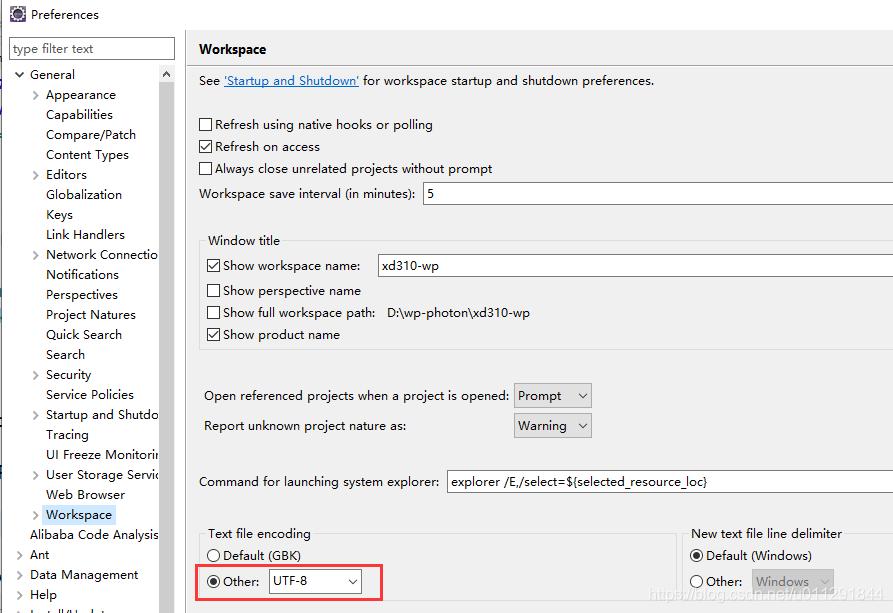Open the Warning dropdown for unknown project nature

(x=552, y=426)
